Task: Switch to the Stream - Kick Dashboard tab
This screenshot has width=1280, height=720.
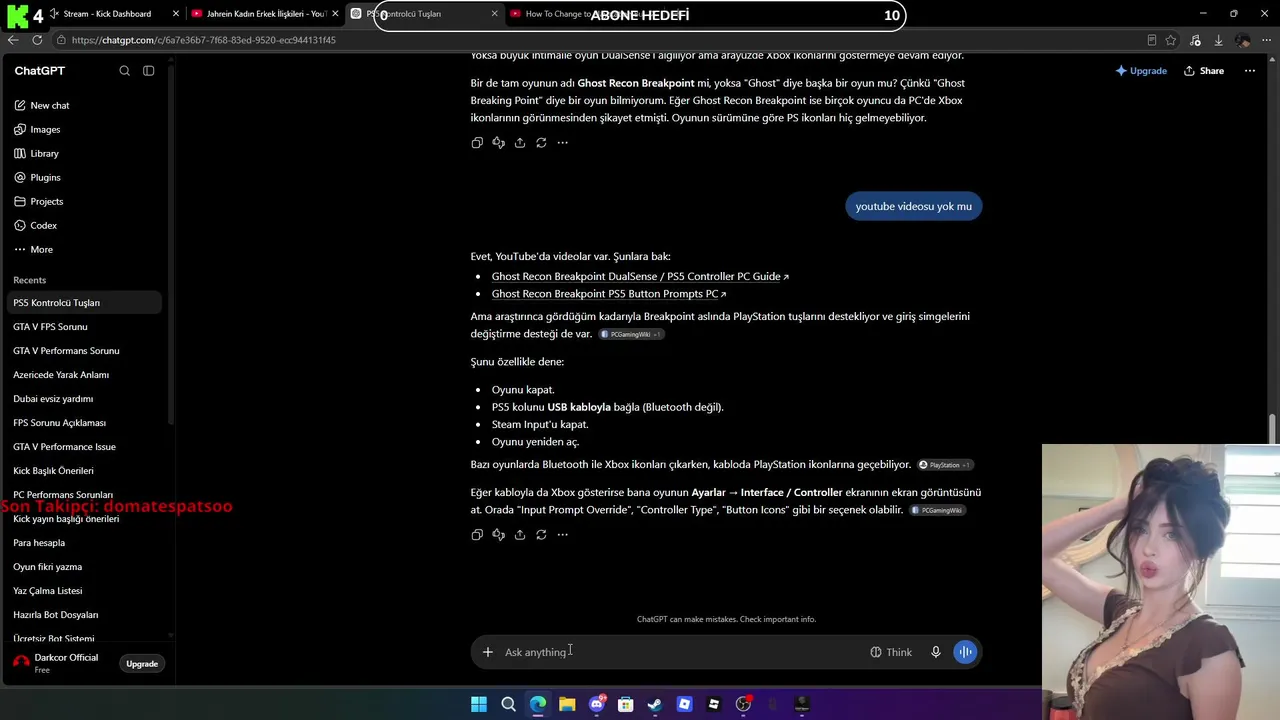Action: coord(107,14)
